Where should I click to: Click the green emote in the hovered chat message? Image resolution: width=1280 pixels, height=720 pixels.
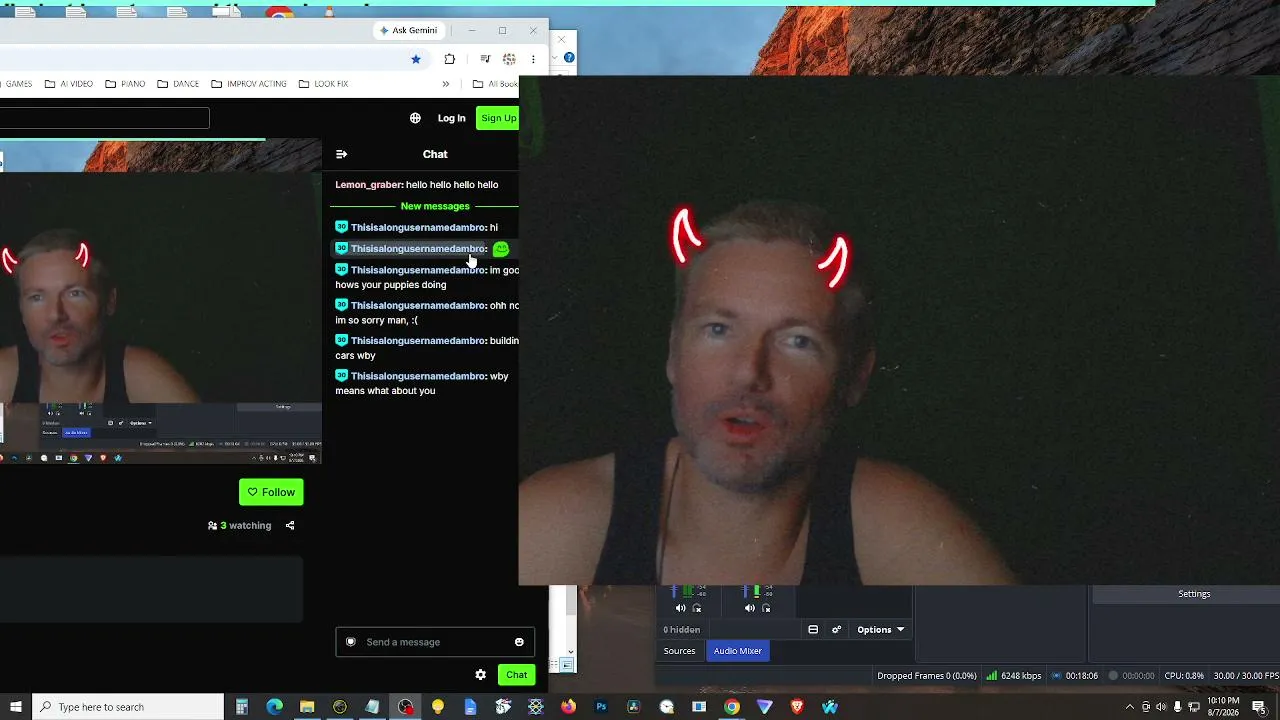(x=501, y=249)
